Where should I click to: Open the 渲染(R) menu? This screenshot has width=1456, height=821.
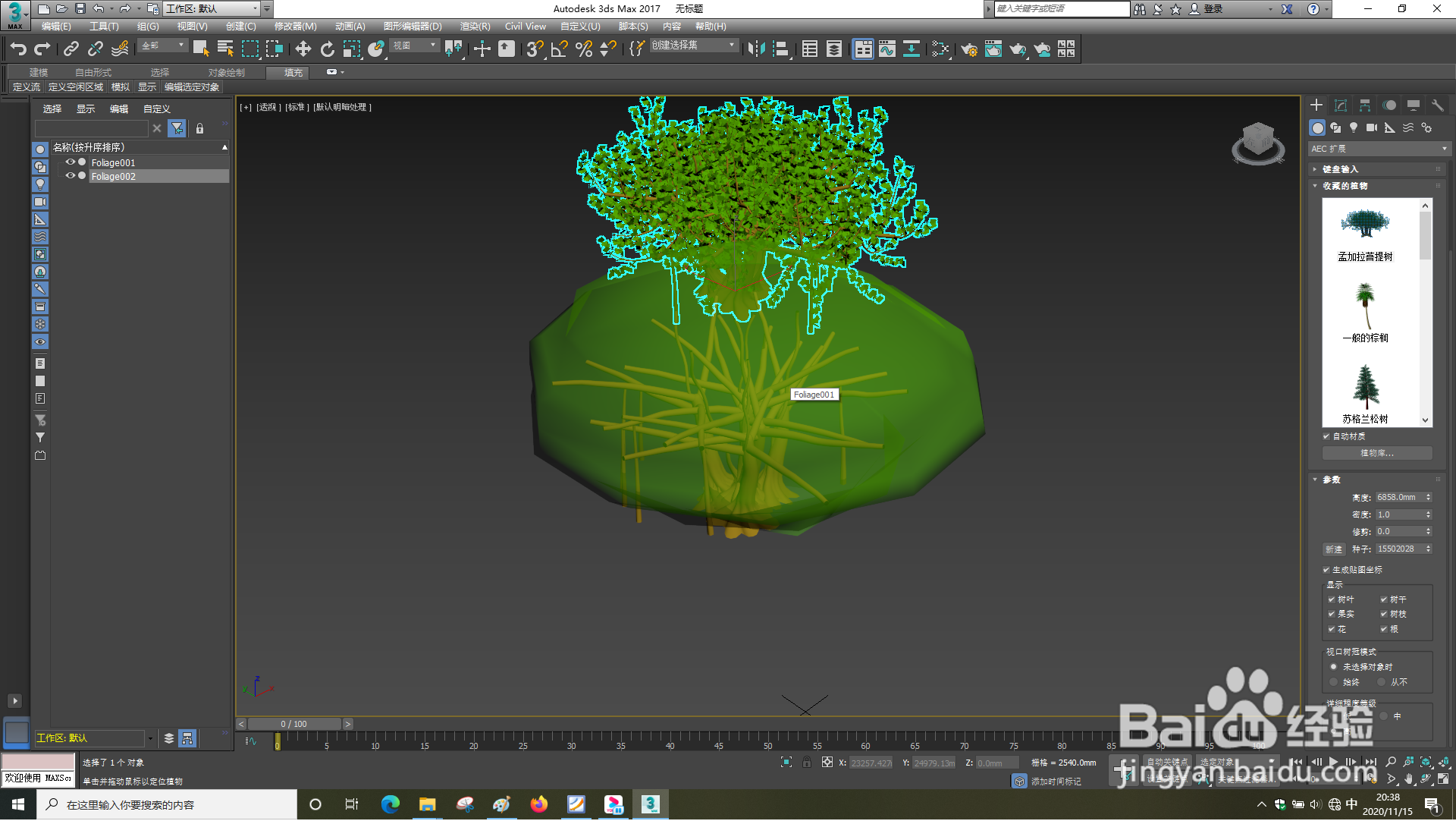click(475, 27)
